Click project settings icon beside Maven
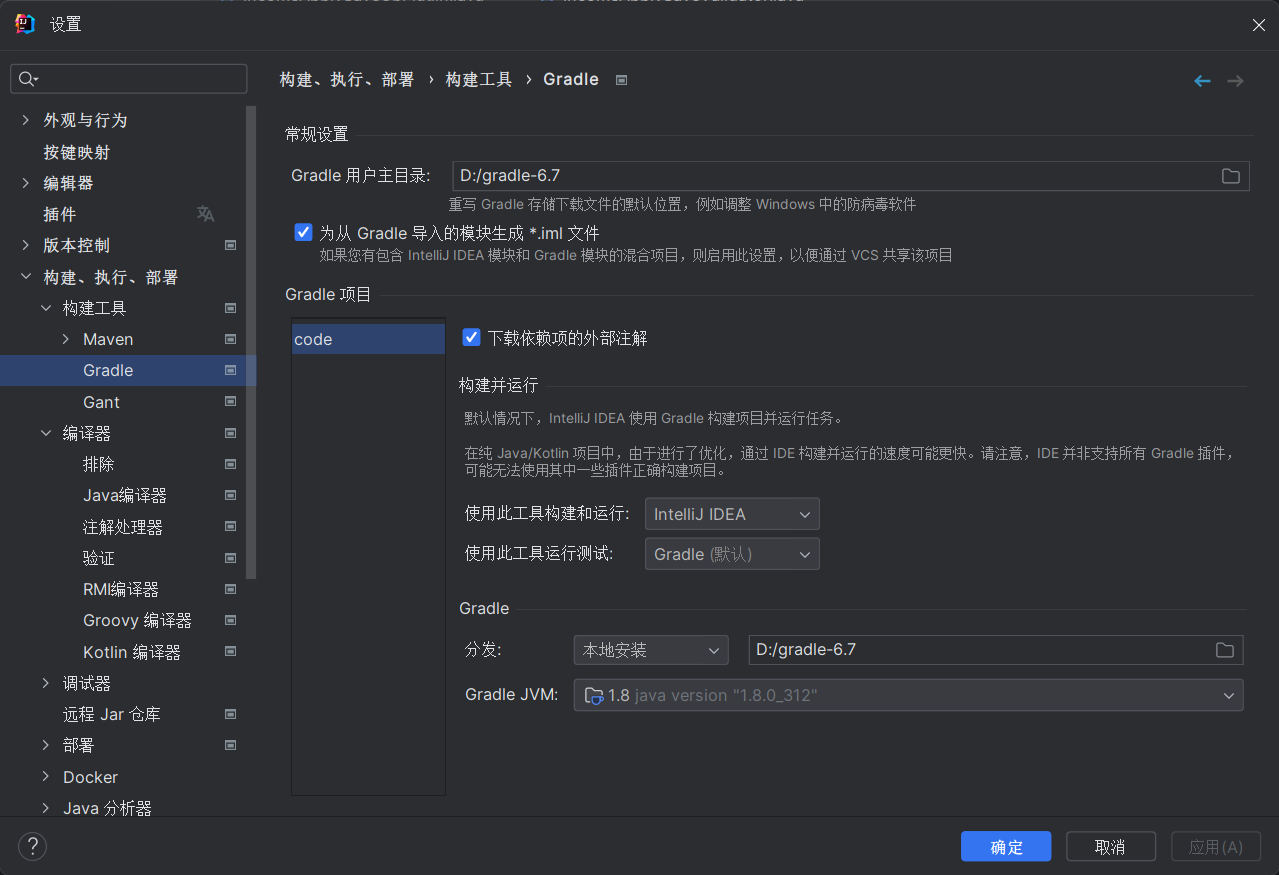 point(230,339)
